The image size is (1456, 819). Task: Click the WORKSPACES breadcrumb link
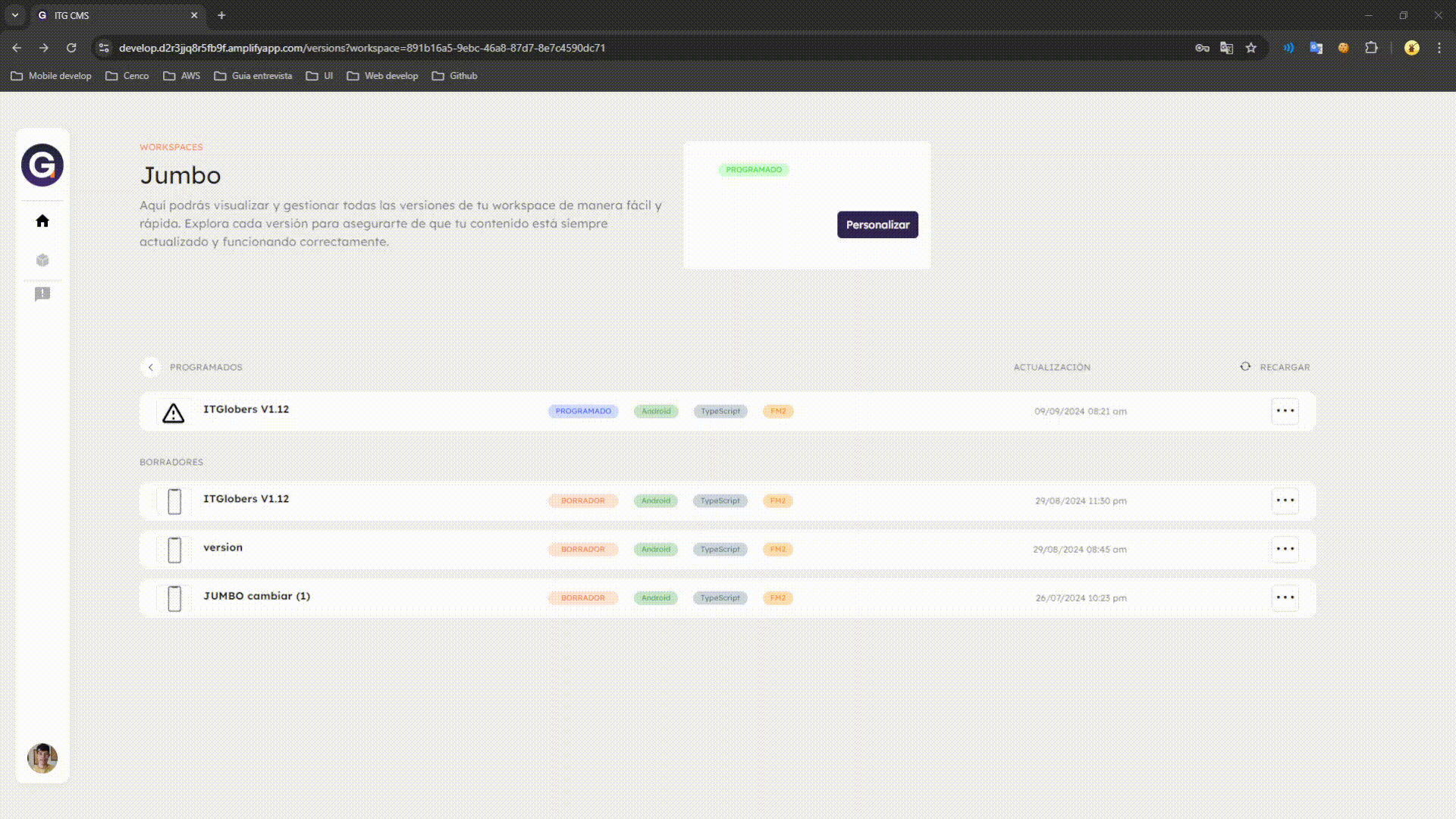(171, 147)
